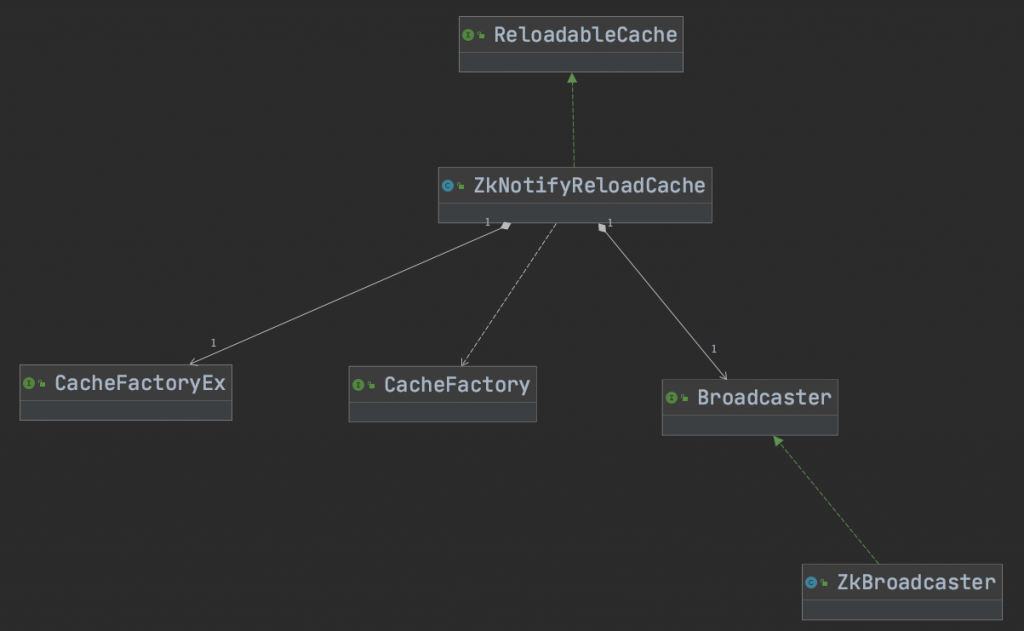Click the interface icon on CacheFactory node
This screenshot has height=631, width=1024.
358,384
